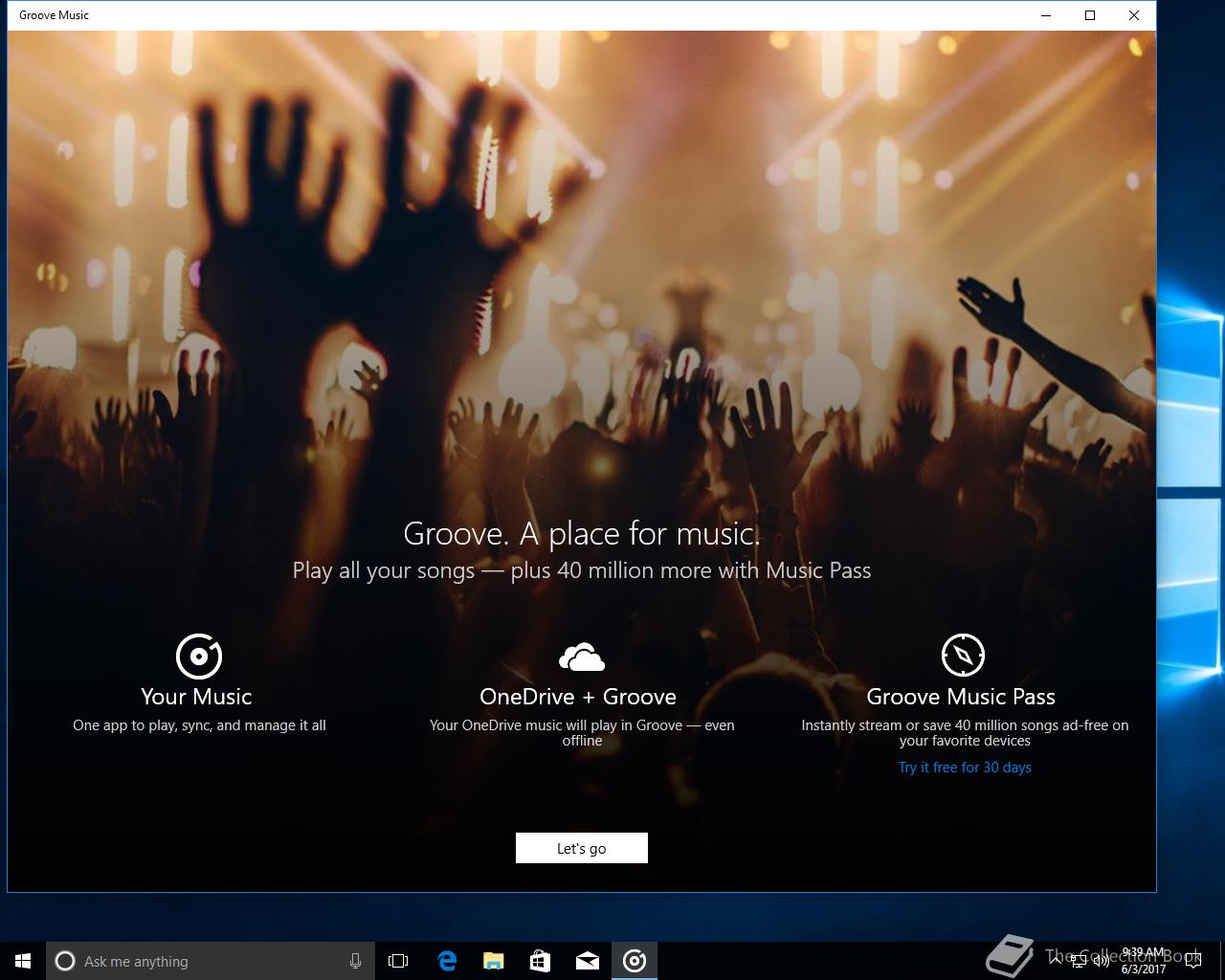Open the Windows Start menu
1225x980 pixels.
[x=23, y=961]
